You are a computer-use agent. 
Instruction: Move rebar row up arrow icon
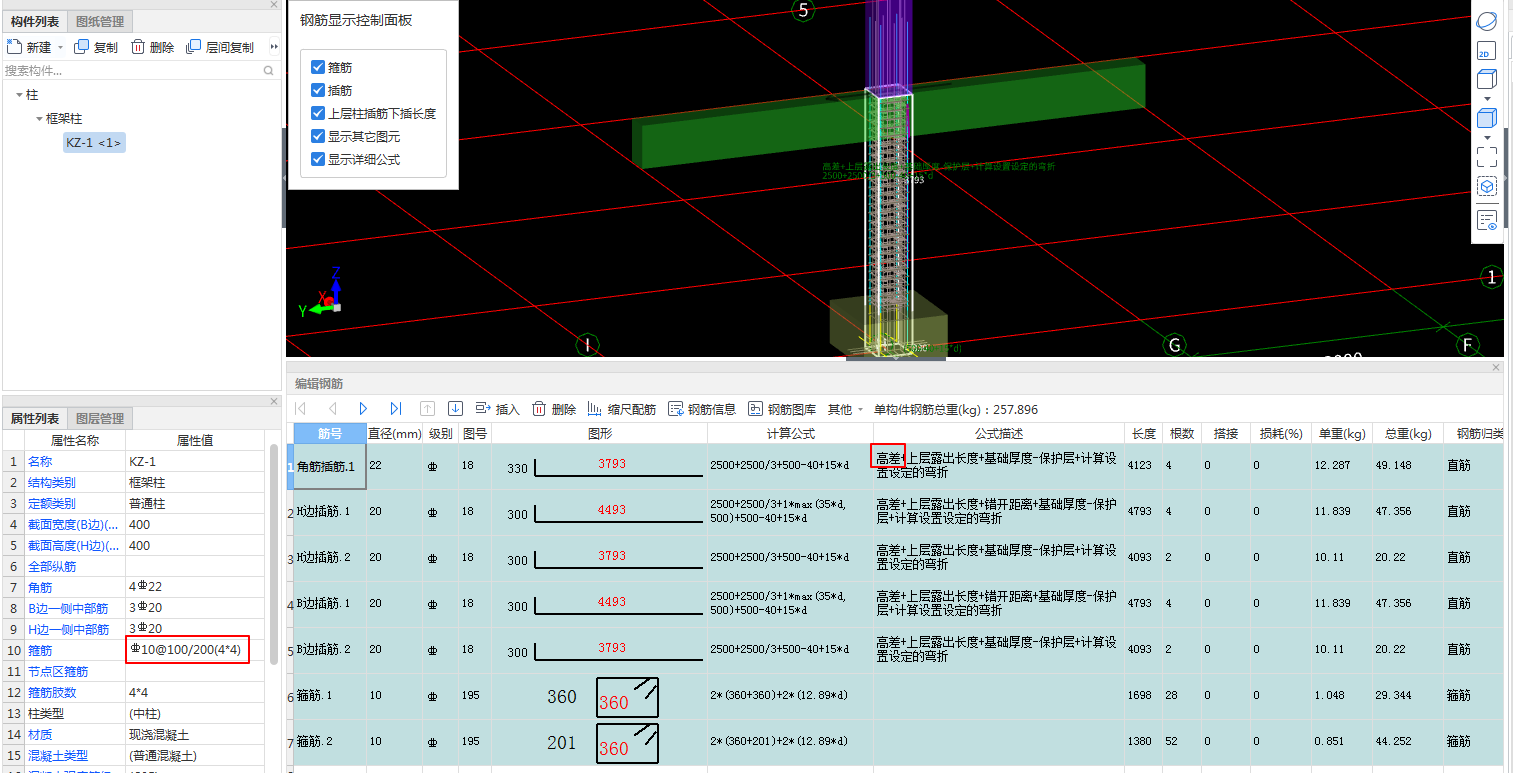pos(427,409)
